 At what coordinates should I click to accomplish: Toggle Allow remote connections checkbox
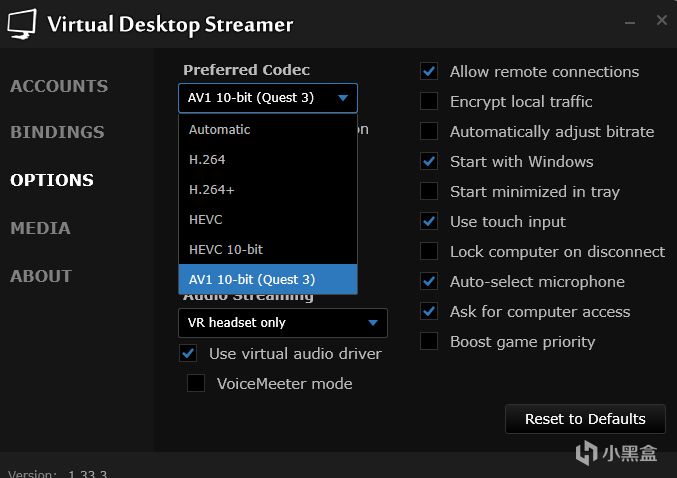429,72
